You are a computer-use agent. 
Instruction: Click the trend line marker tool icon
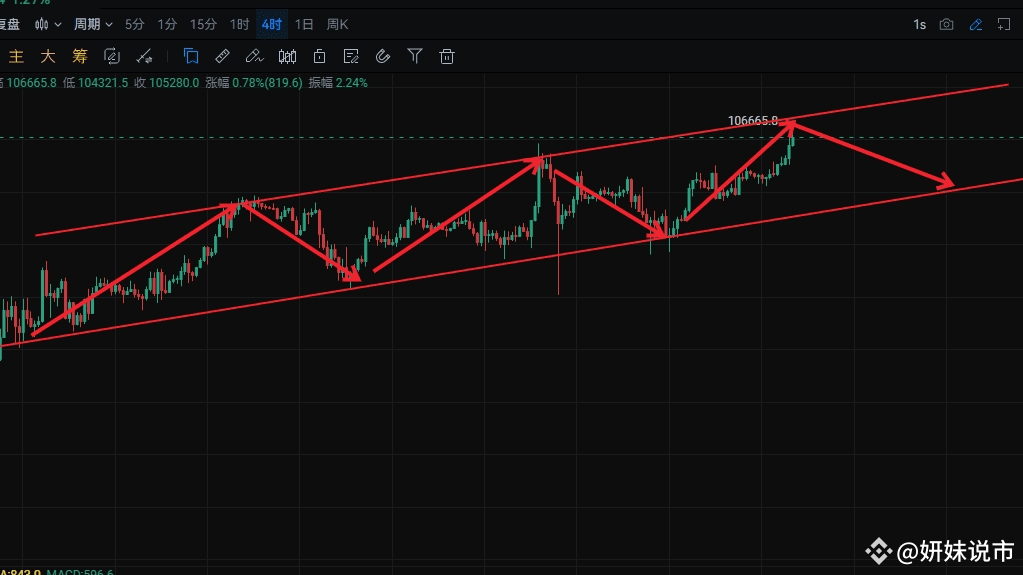[x=144, y=57]
